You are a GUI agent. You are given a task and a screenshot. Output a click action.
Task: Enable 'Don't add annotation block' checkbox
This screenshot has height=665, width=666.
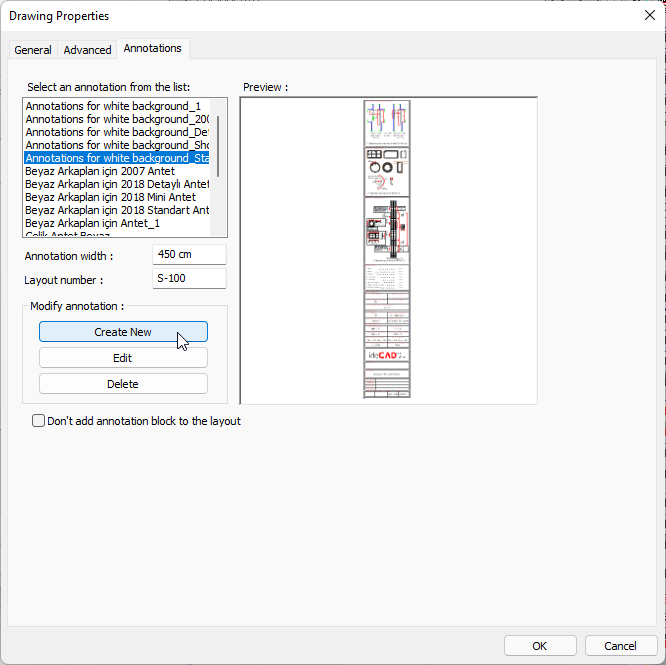coord(39,421)
